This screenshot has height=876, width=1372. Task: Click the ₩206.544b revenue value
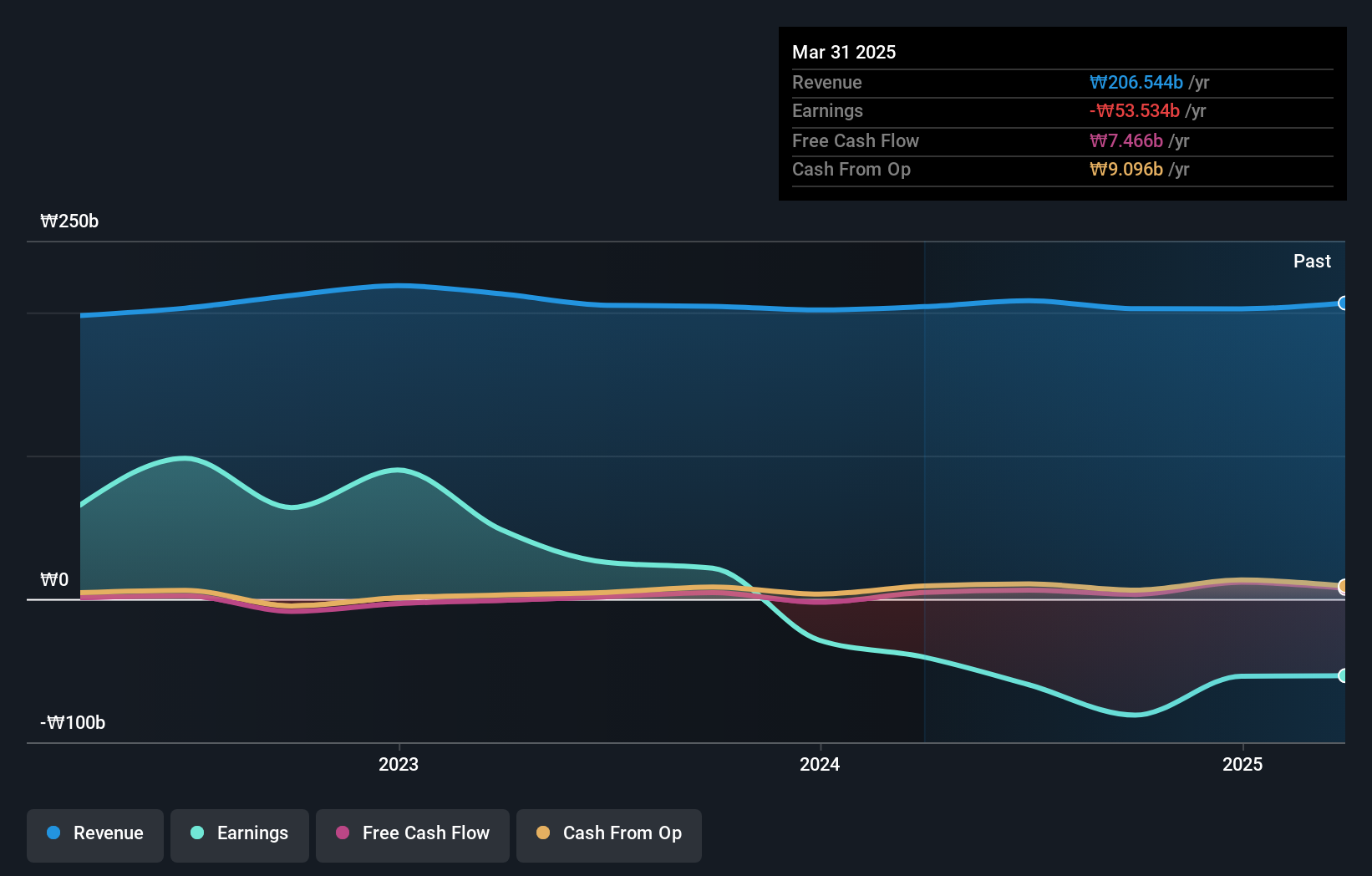click(x=1136, y=82)
